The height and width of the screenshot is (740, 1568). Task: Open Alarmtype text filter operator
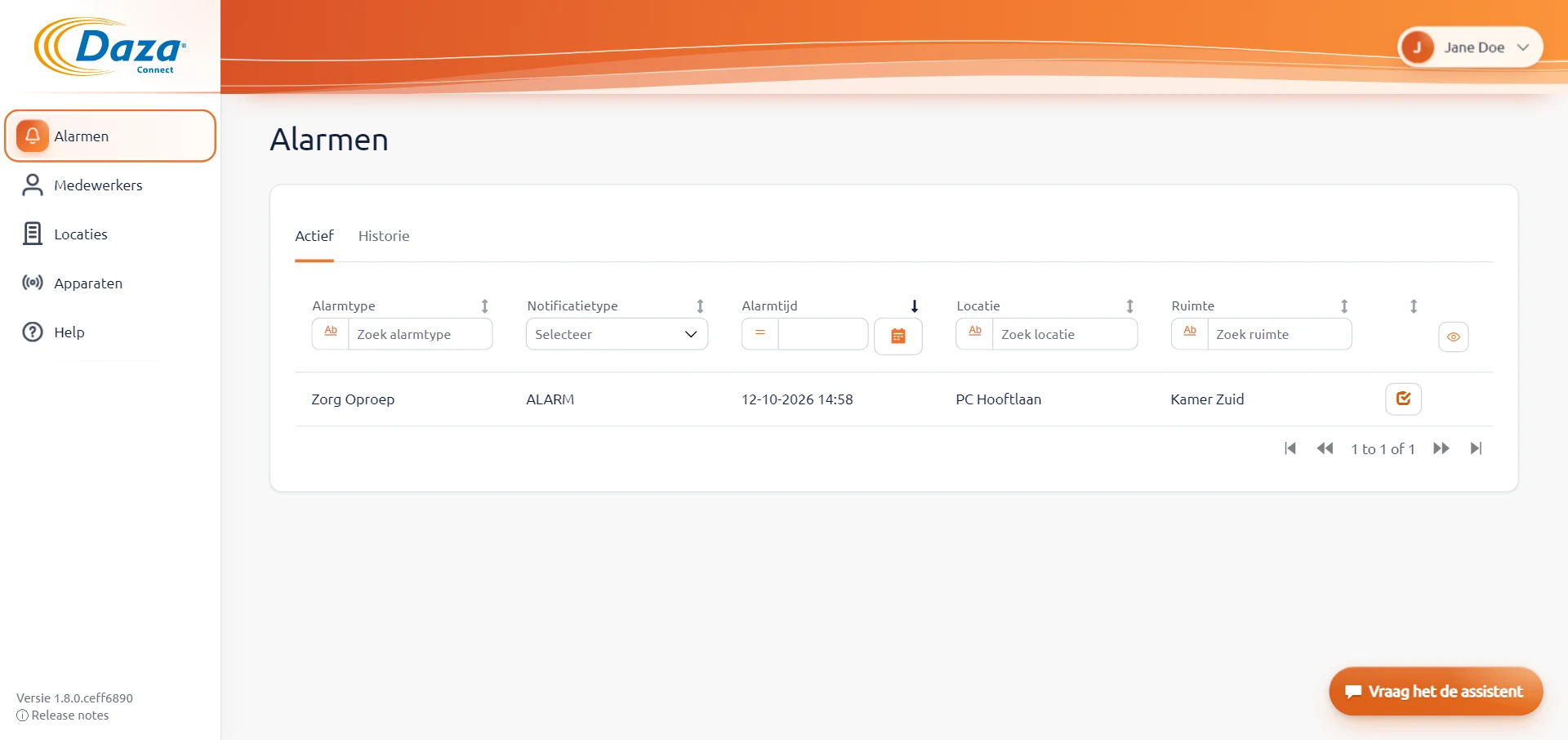(x=331, y=334)
